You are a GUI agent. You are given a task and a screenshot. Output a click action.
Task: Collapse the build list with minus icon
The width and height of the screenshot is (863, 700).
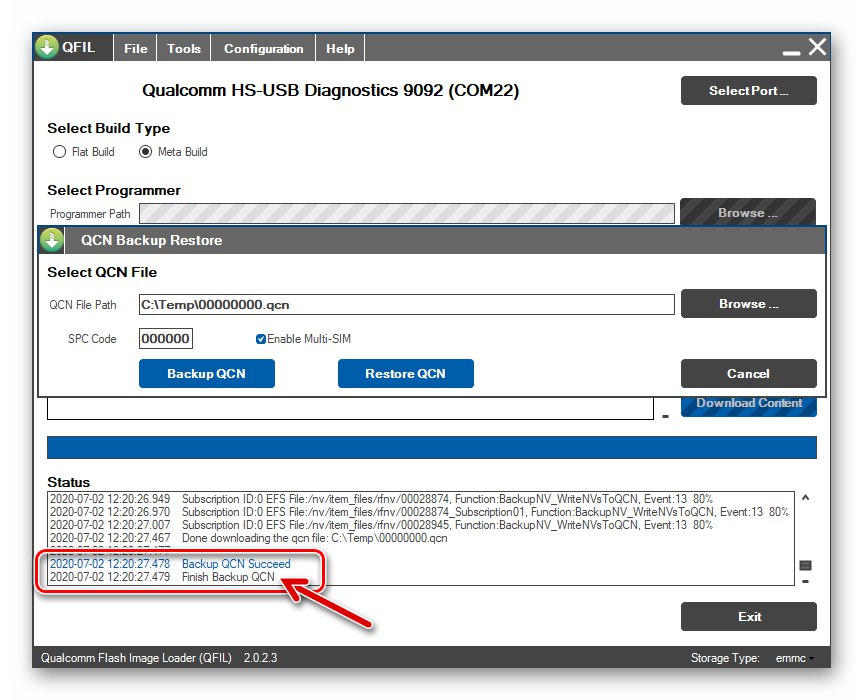665,417
